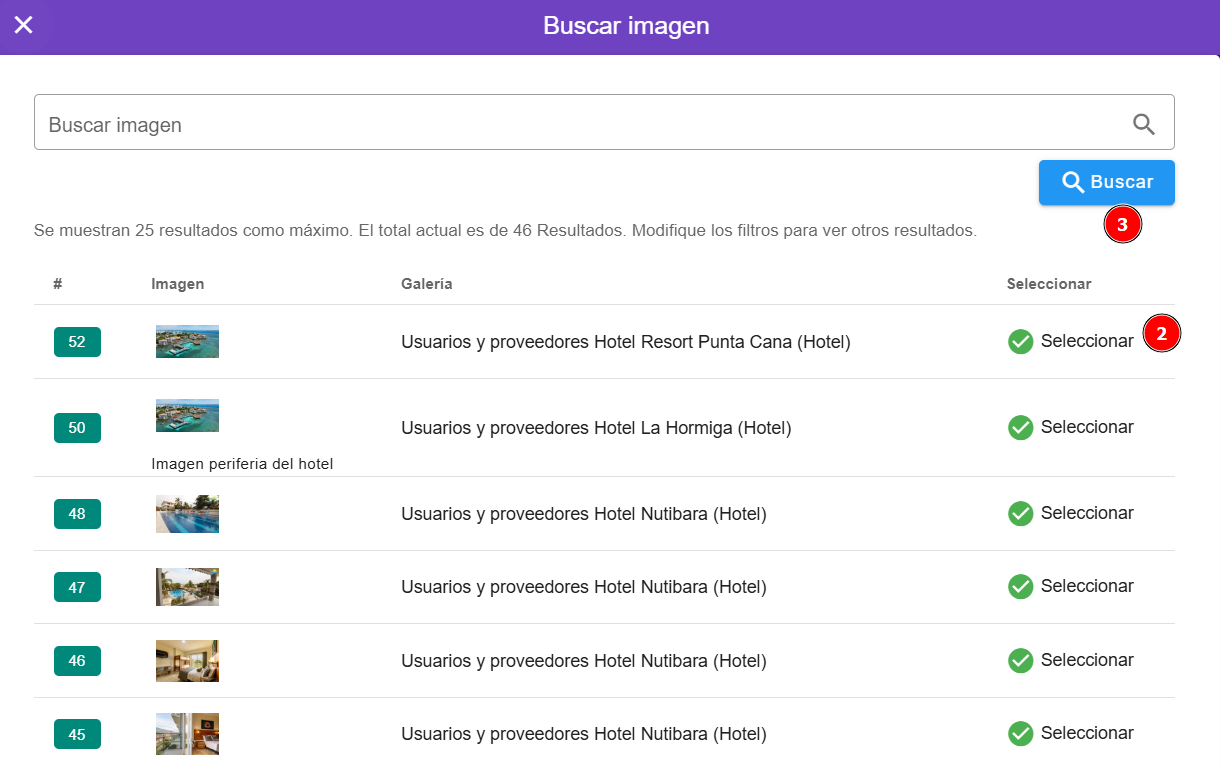
Task: Click green check icon for image 46
Action: 1020,661
